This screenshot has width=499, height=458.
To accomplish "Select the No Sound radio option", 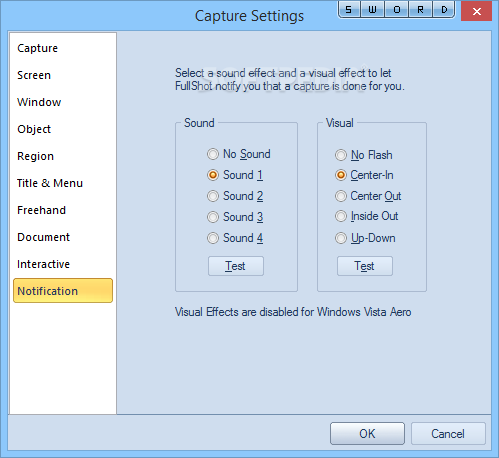I will coord(239,154).
